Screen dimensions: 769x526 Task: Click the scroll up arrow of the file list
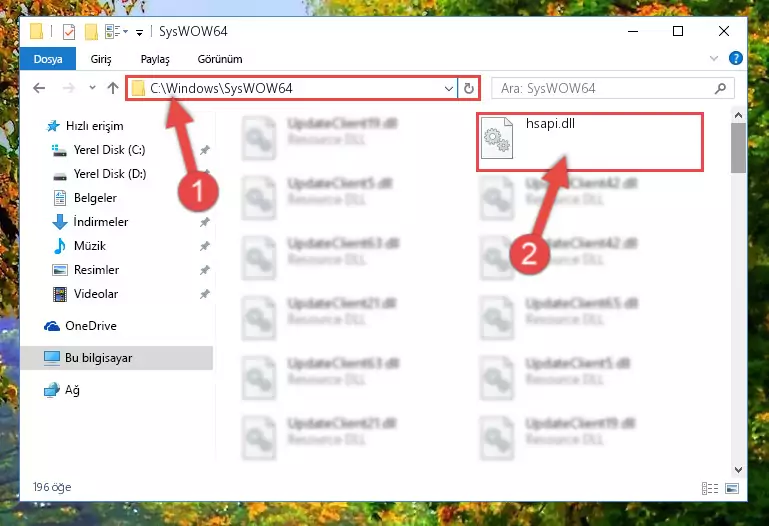738,116
